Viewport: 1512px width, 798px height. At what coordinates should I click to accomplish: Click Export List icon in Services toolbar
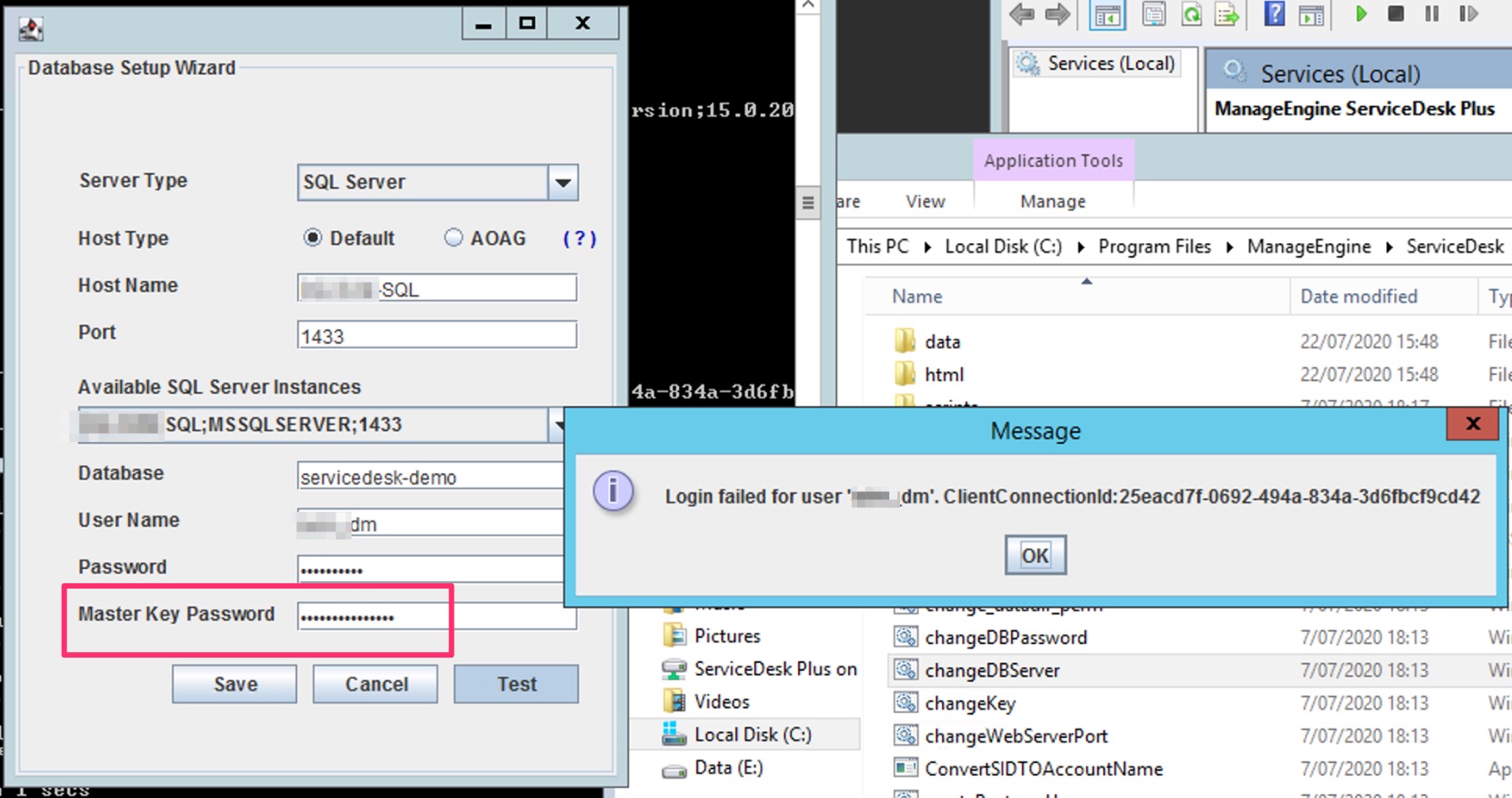click(x=1227, y=14)
